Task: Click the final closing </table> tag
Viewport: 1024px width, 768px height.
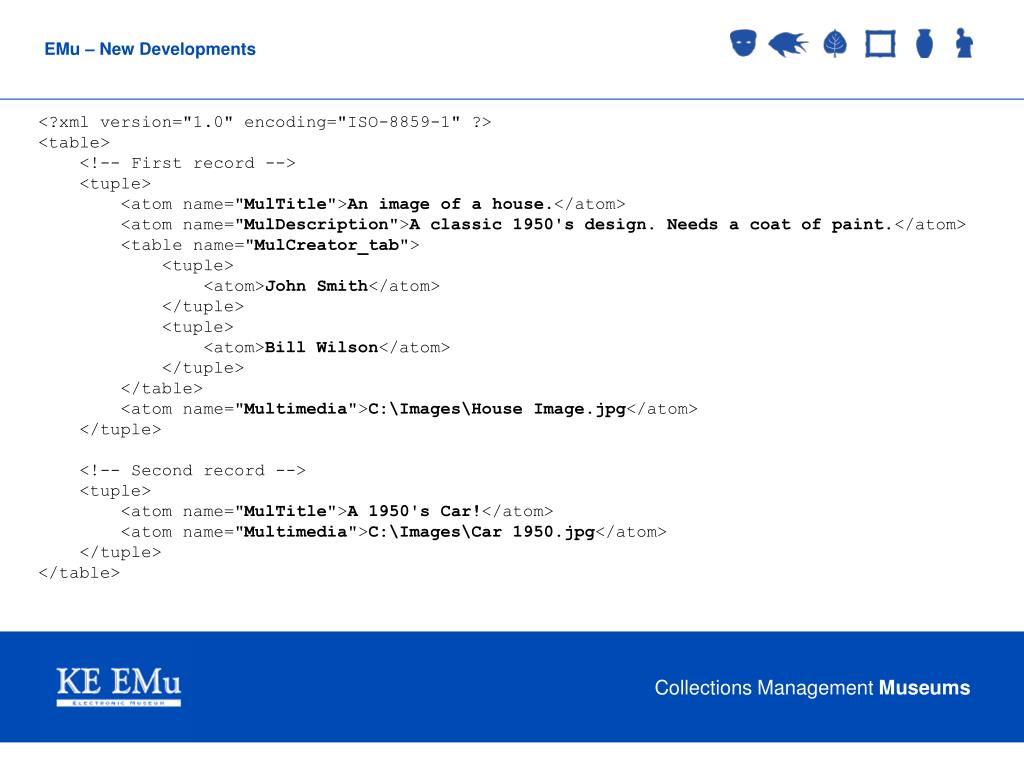Action: pyautogui.click(x=79, y=573)
